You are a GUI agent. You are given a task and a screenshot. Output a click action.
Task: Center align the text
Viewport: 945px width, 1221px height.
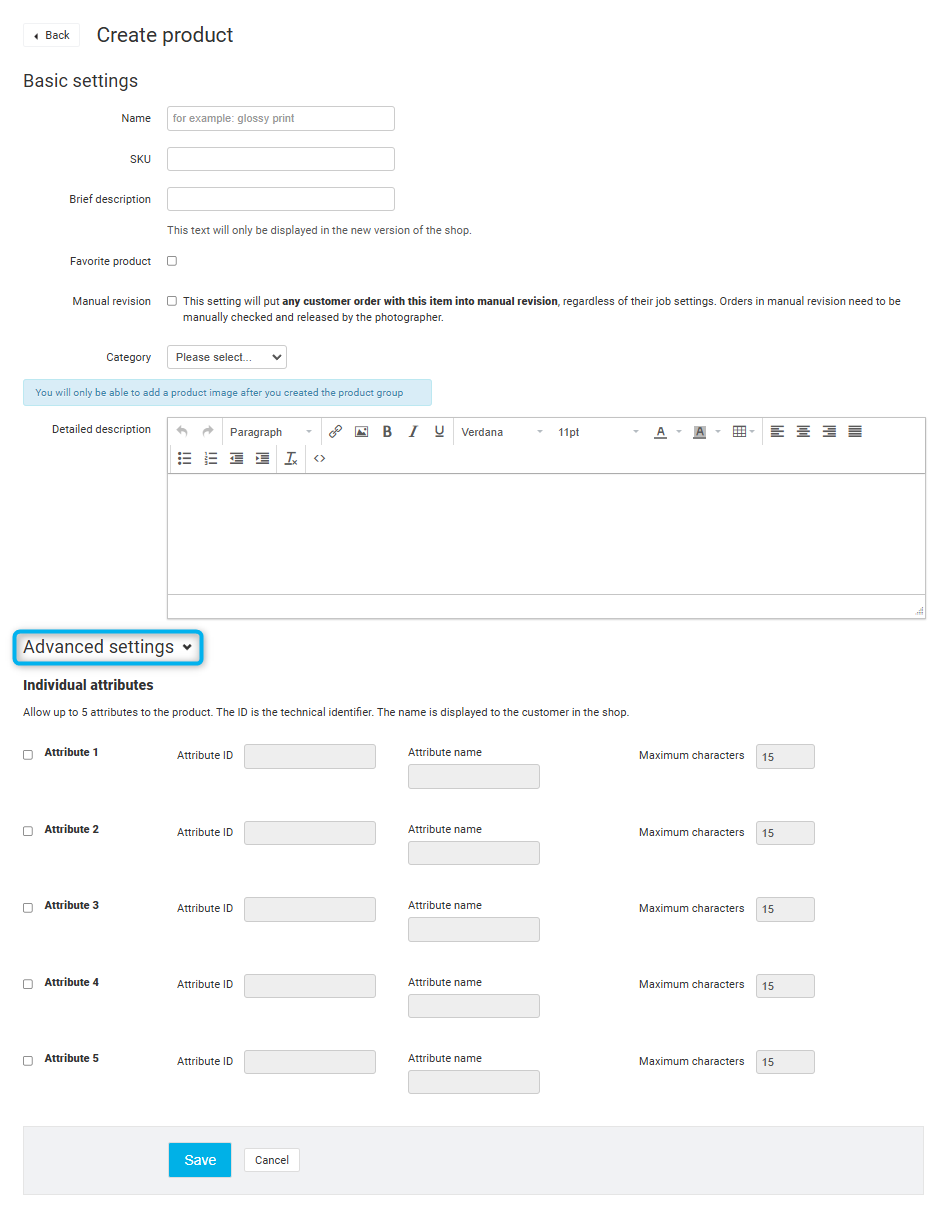803,432
